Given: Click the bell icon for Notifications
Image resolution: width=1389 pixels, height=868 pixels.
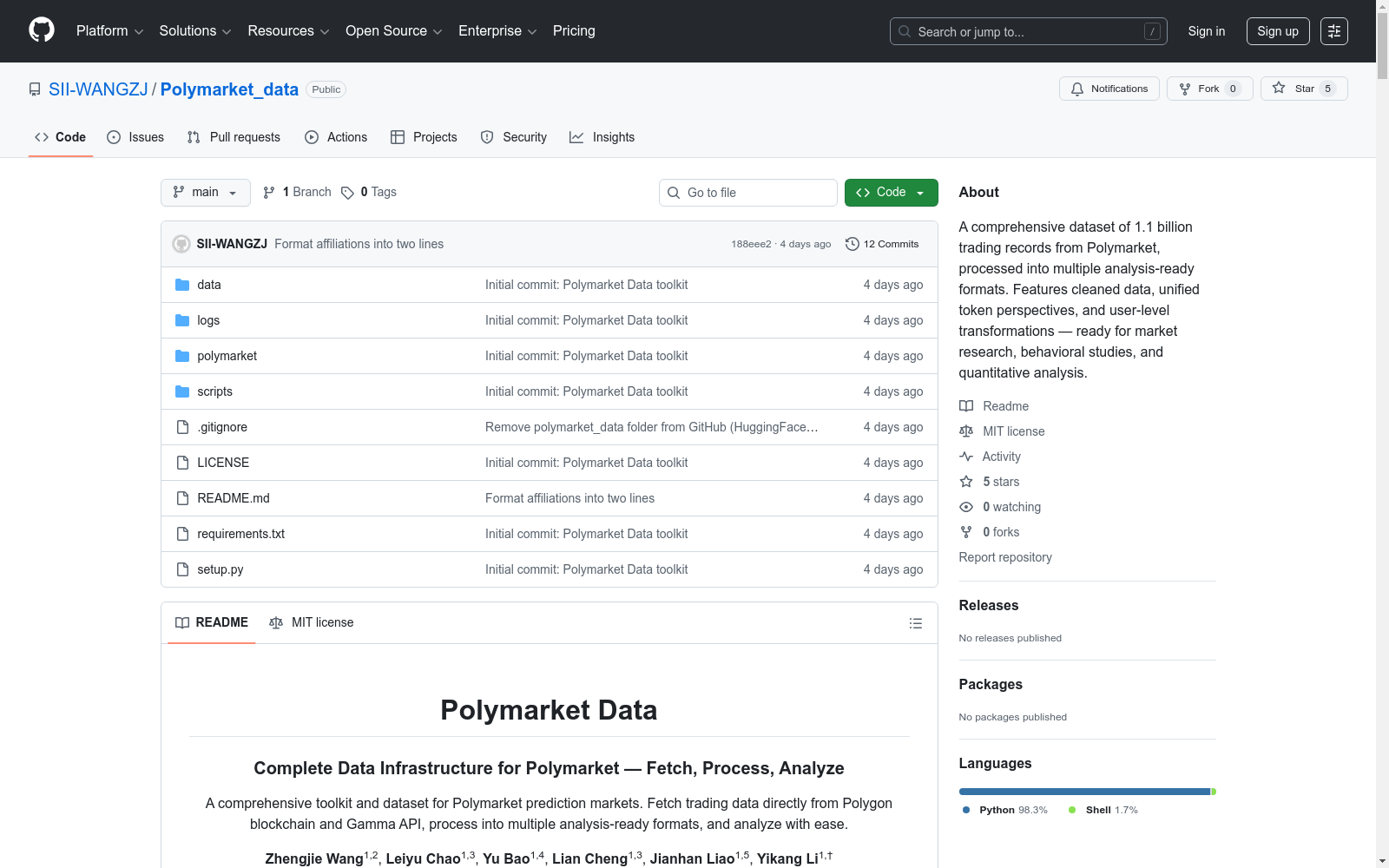Looking at the screenshot, I should point(1077,89).
